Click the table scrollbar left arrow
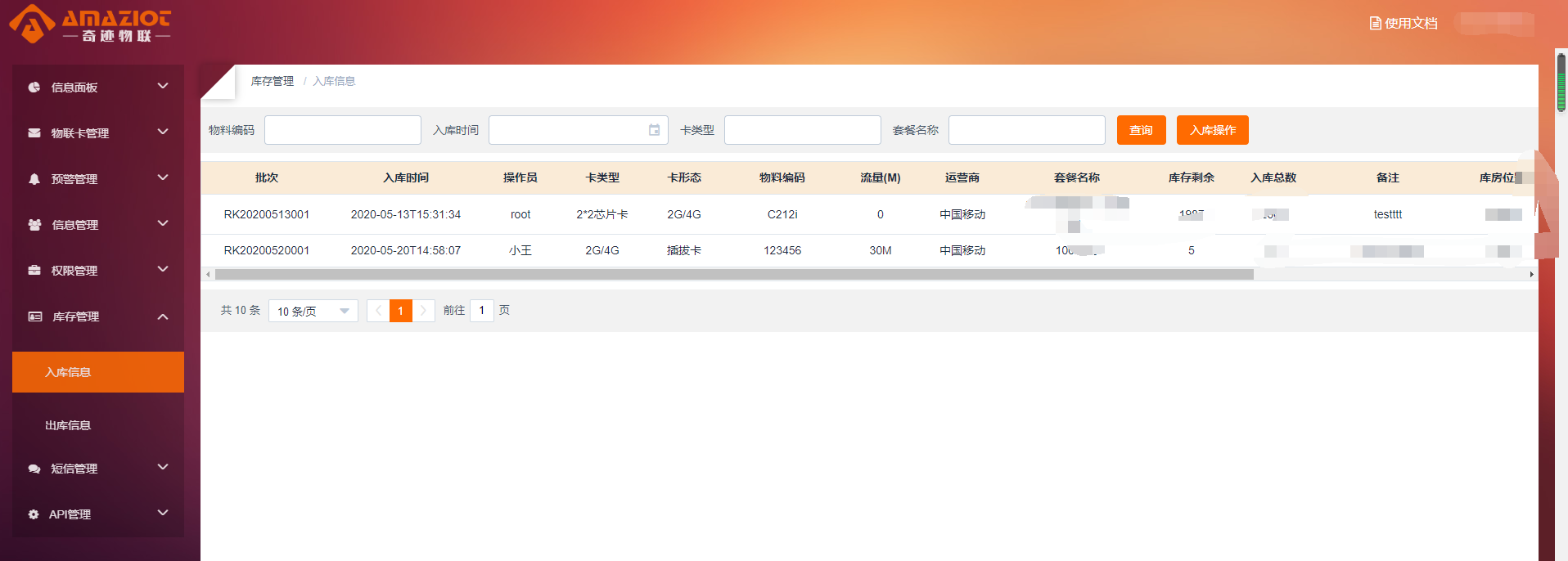1568x561 pixels. coord(208,275)
